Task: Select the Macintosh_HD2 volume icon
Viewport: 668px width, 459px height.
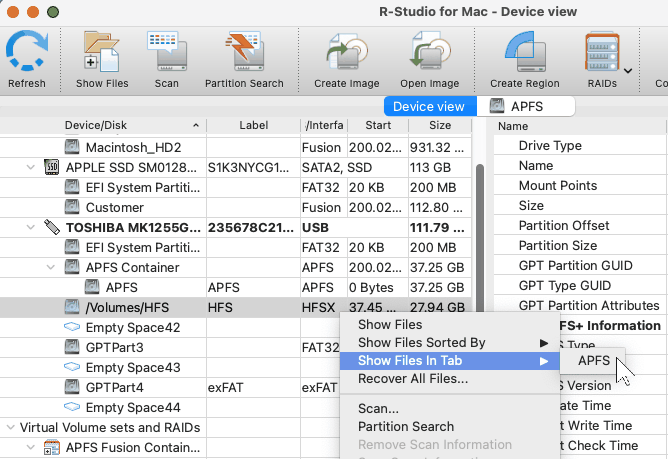Action: pyautogui.click(x=72, y=147)
